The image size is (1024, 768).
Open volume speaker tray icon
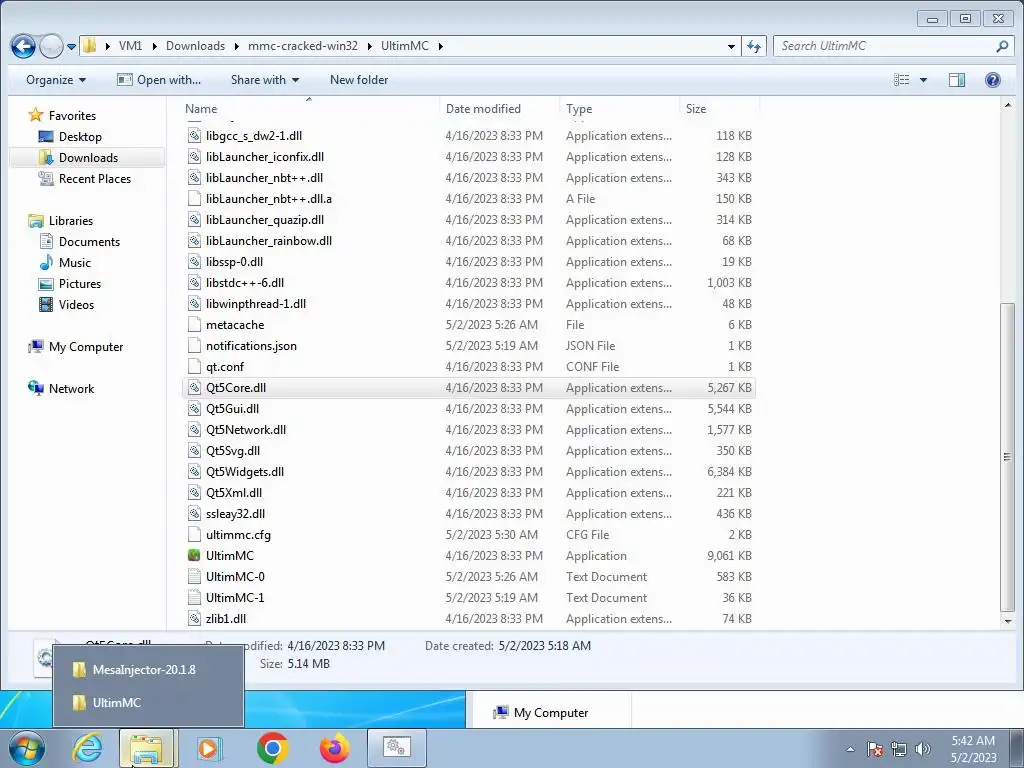click(x=923, y=749)
